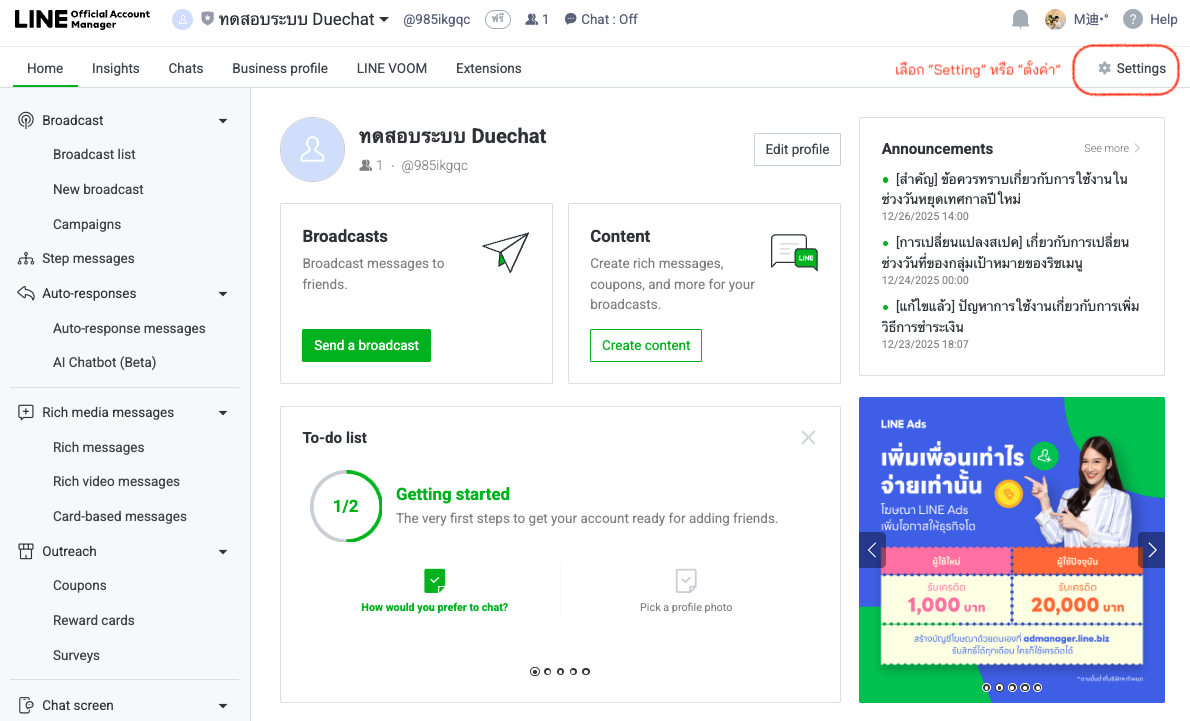Select fourth To-do list page dot

[573, 672]
